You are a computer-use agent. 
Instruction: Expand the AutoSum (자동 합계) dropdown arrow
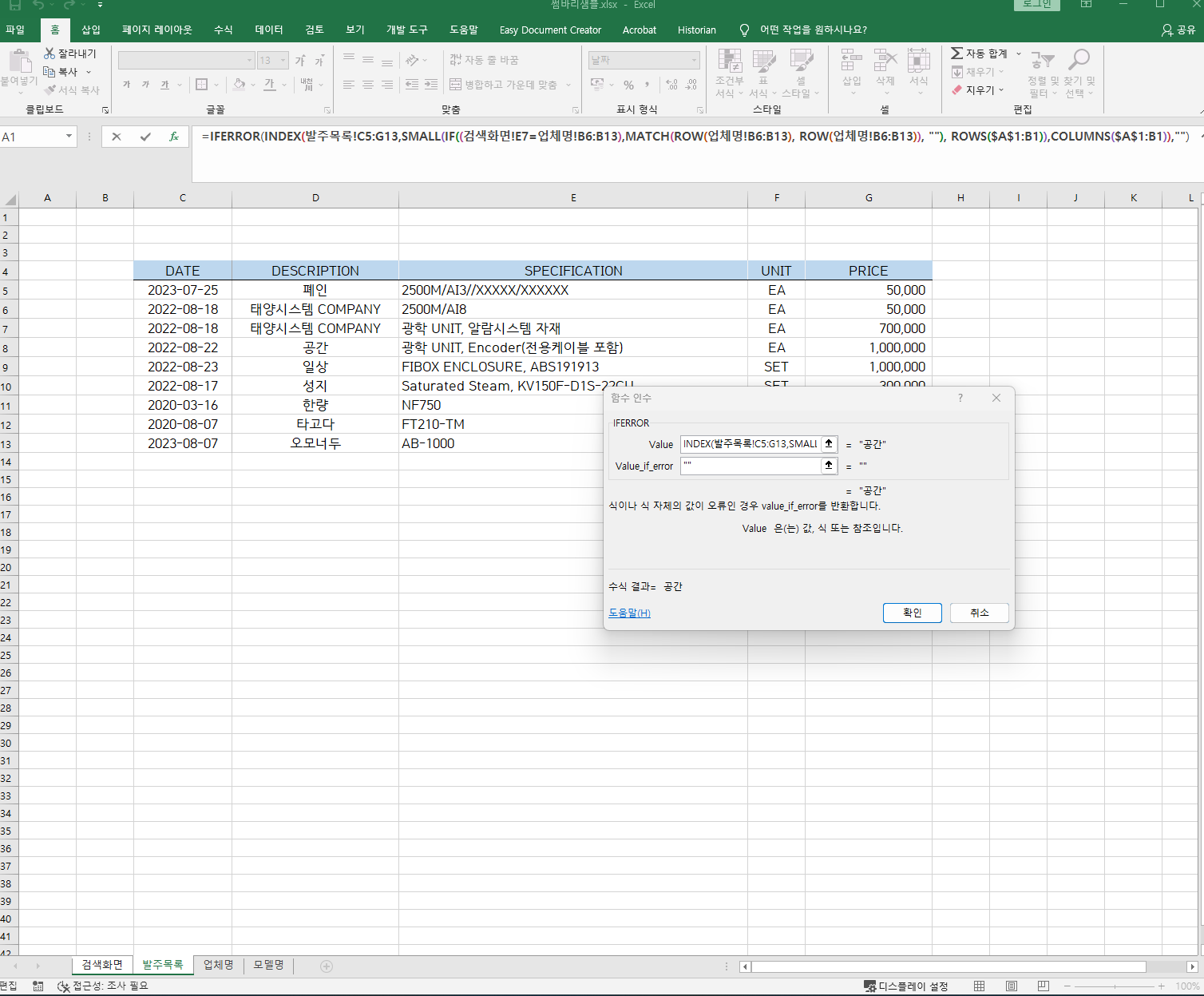click(x=1019, y=54)
